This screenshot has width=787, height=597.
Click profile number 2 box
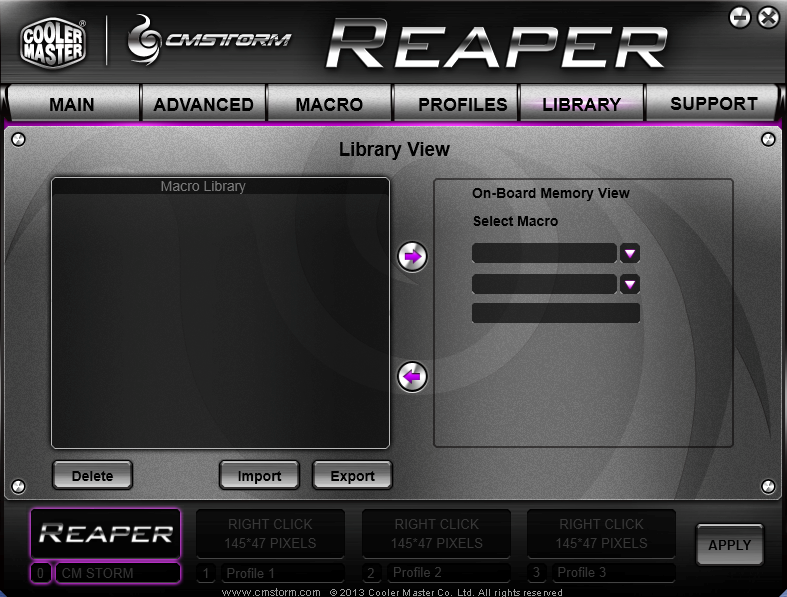371,572
